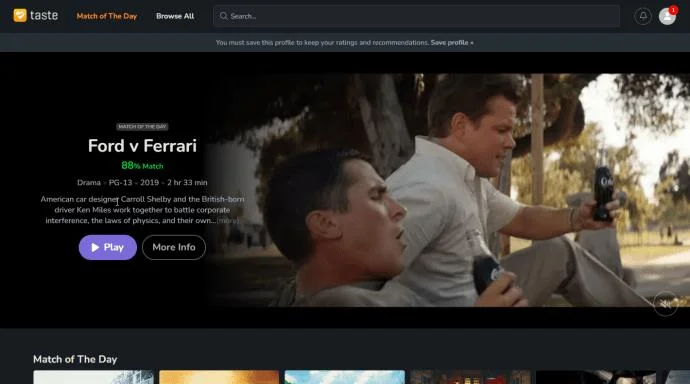The width and height of the screenshot is (690, 384).
Task: Open the user profile avatar
Action: pyautogui.click(x=667, y=16)
